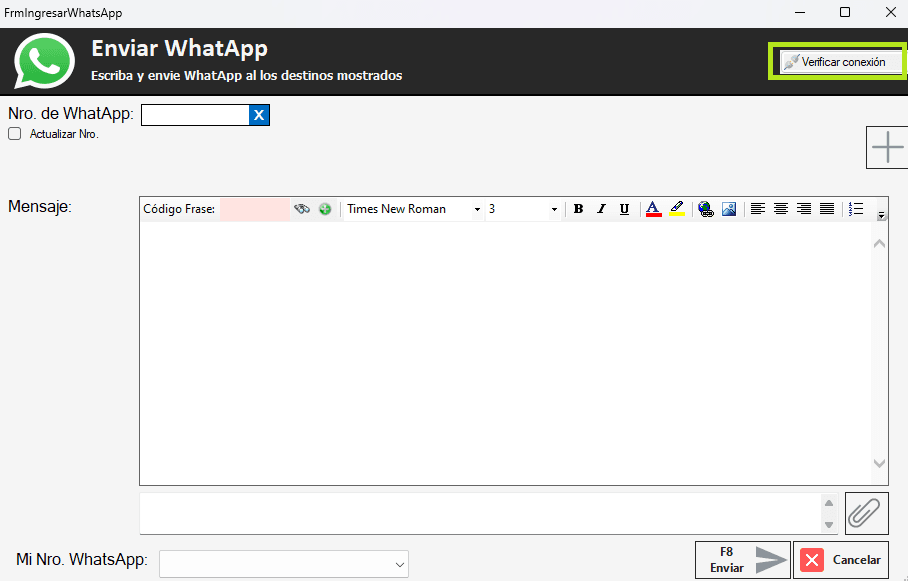Screen dimensions: 908x581
Task: Open the font color picker
Action: click(653, 209)
